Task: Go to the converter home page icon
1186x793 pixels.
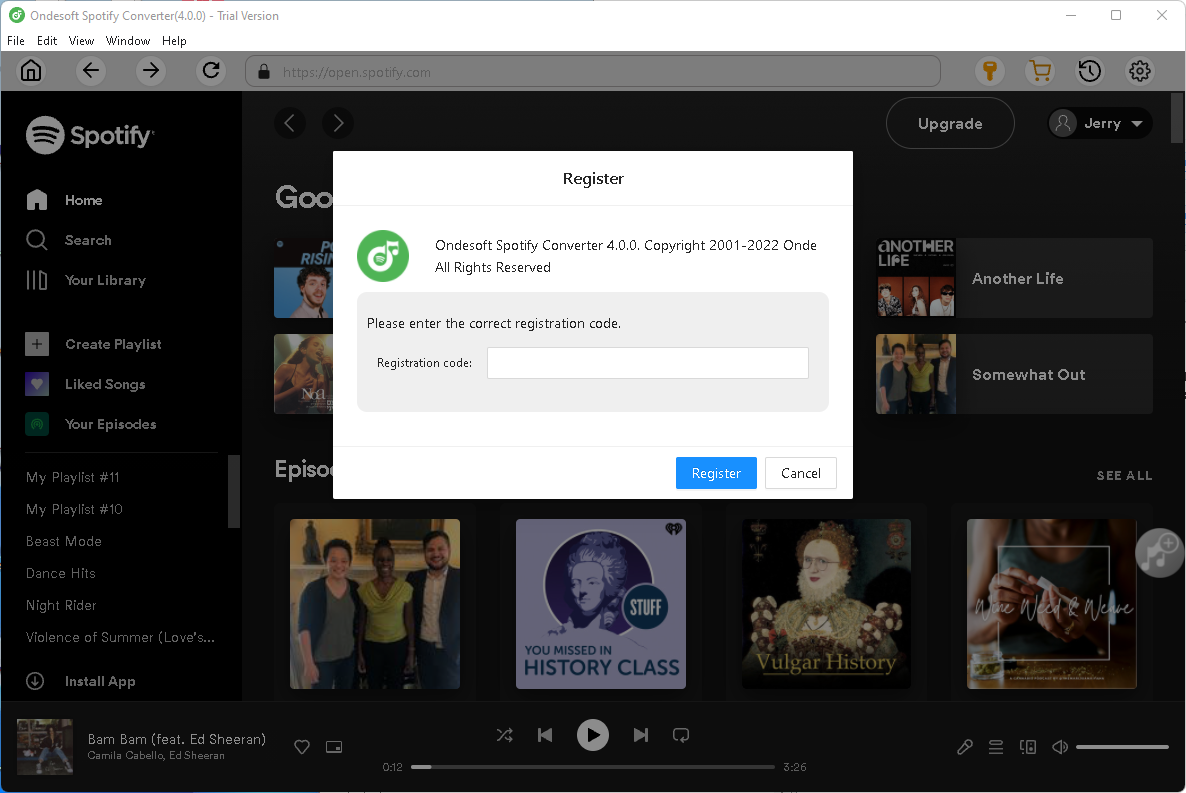Action: pos(31,71)
